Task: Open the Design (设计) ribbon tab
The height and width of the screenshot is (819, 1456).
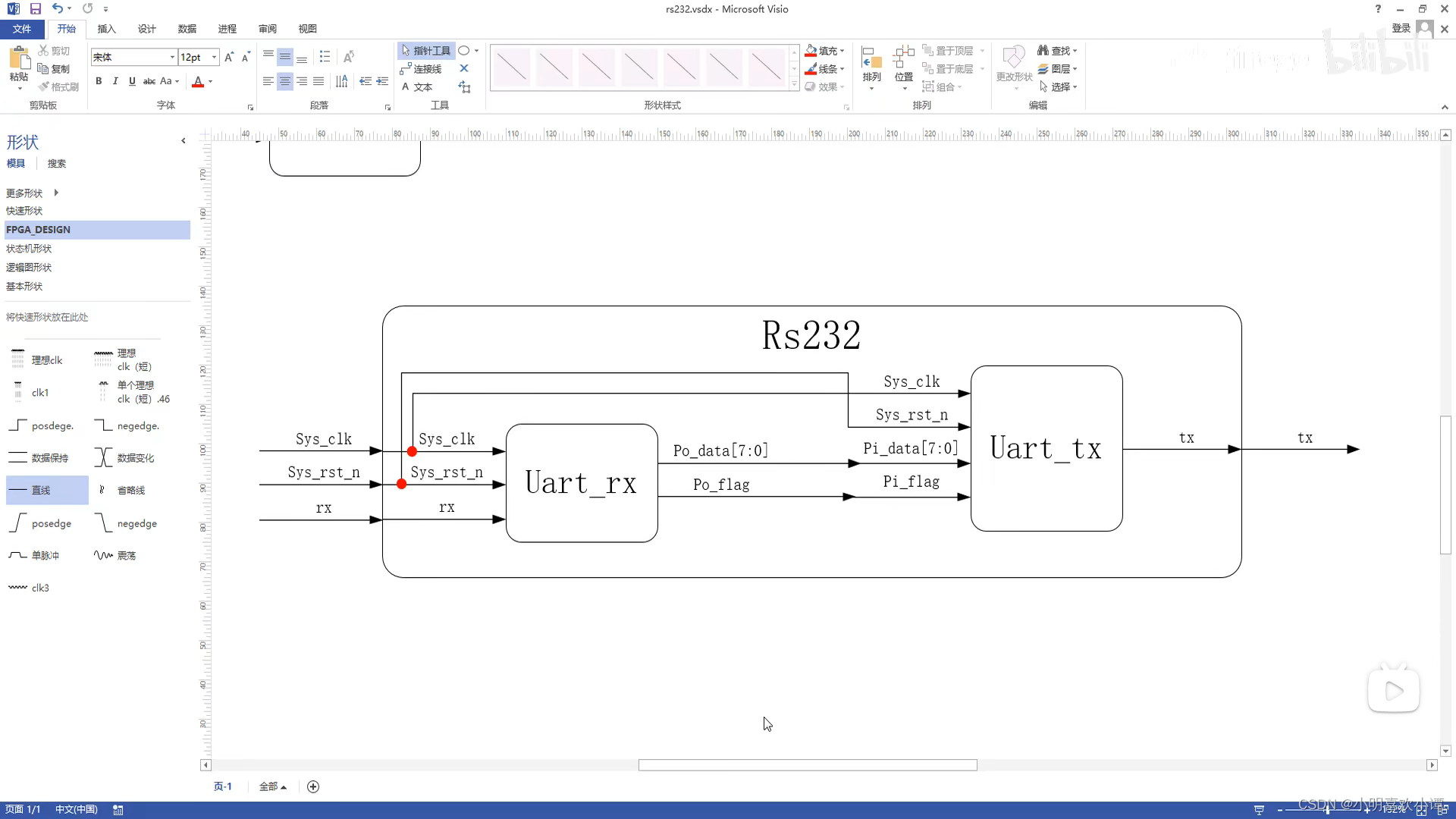Action: click(146, 29)
